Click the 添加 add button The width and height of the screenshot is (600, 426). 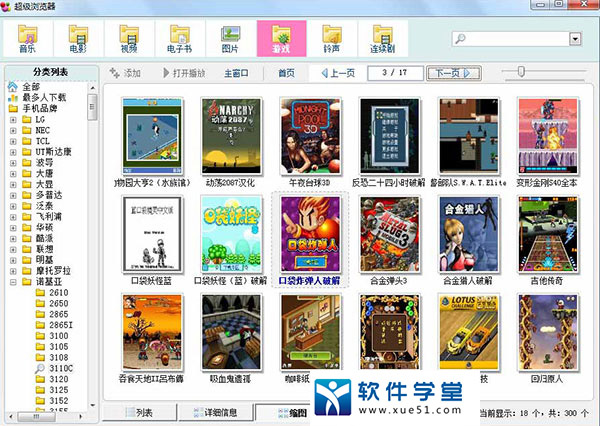(125, 73)
